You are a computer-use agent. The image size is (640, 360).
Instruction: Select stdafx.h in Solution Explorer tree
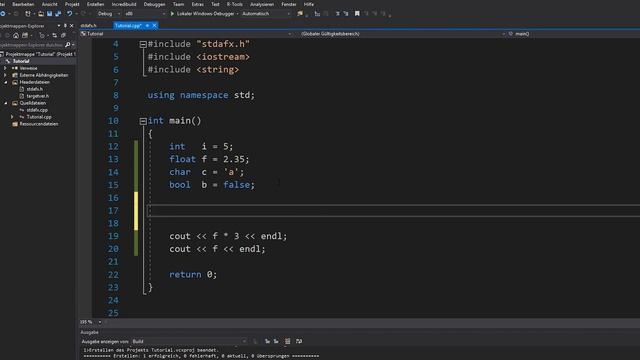34,89
